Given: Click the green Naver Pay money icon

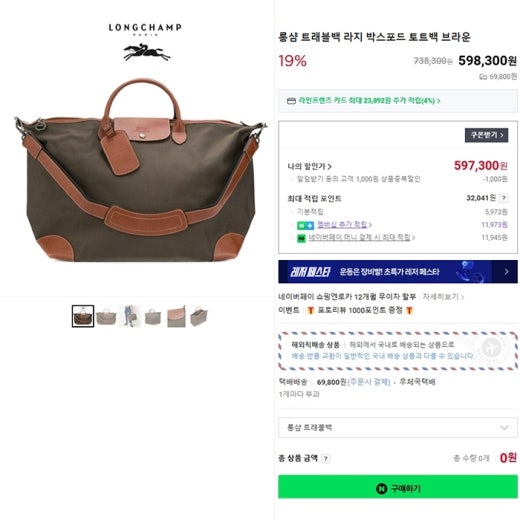Looking at the screenshot, I should 301,238.
